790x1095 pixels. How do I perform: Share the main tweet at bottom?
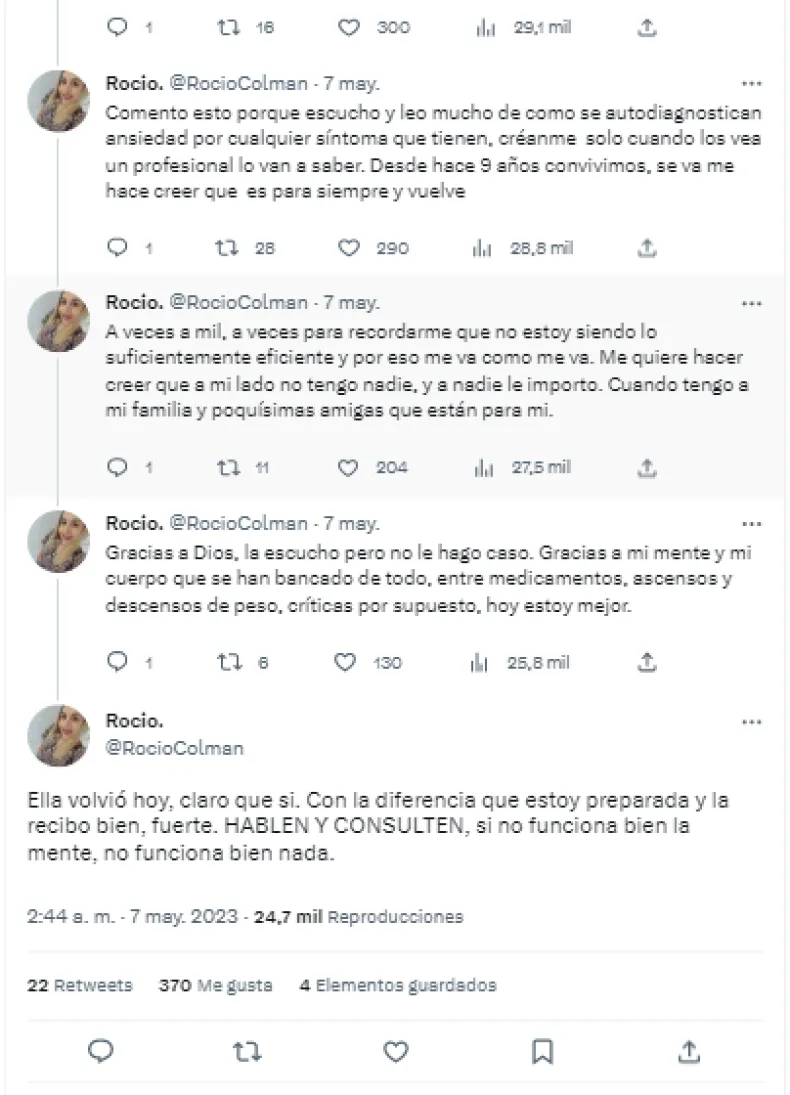[x=689, y=1050]
